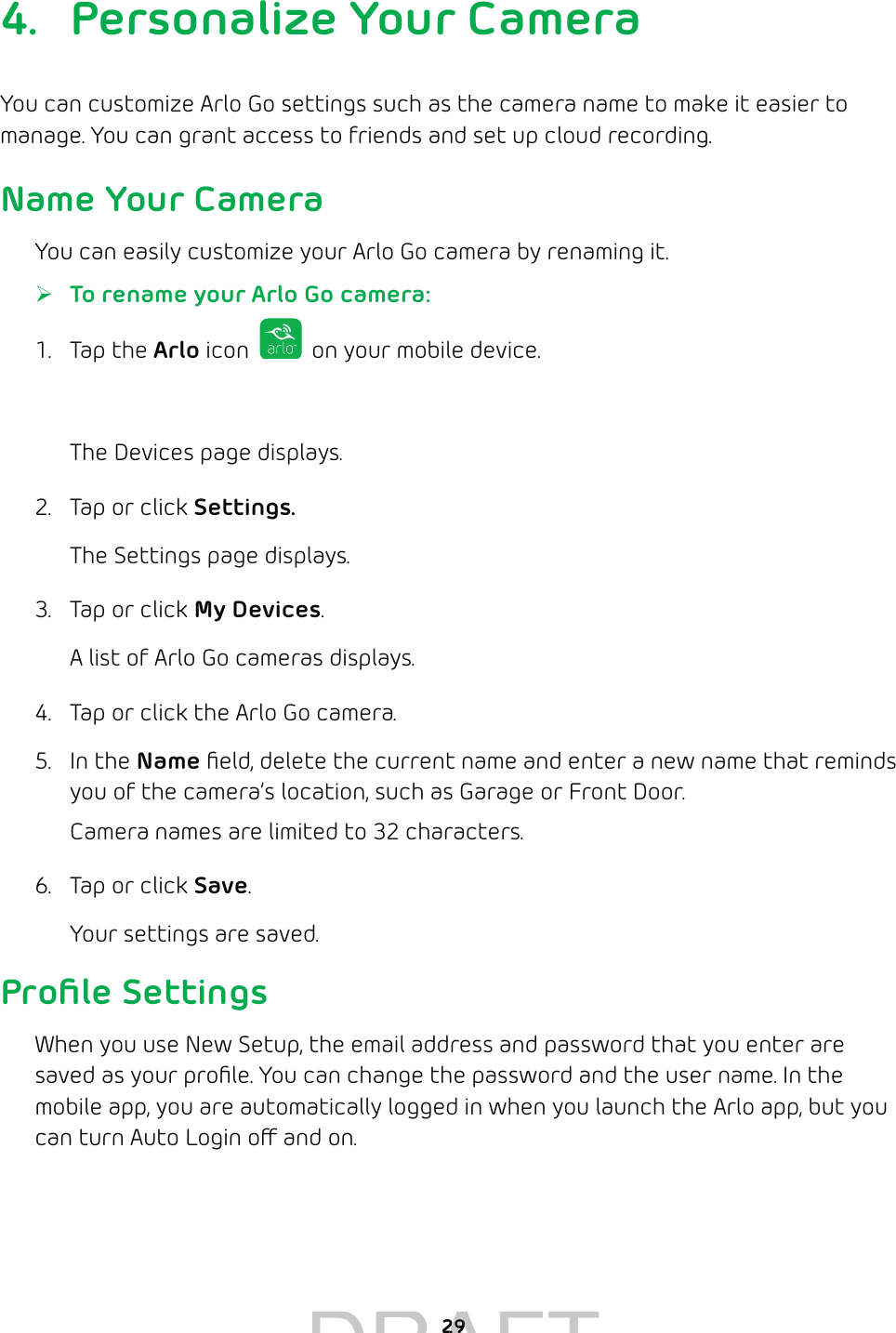Click "Camera names are limited to 32 characters."

pyautogui.click(x=296, y=832)
